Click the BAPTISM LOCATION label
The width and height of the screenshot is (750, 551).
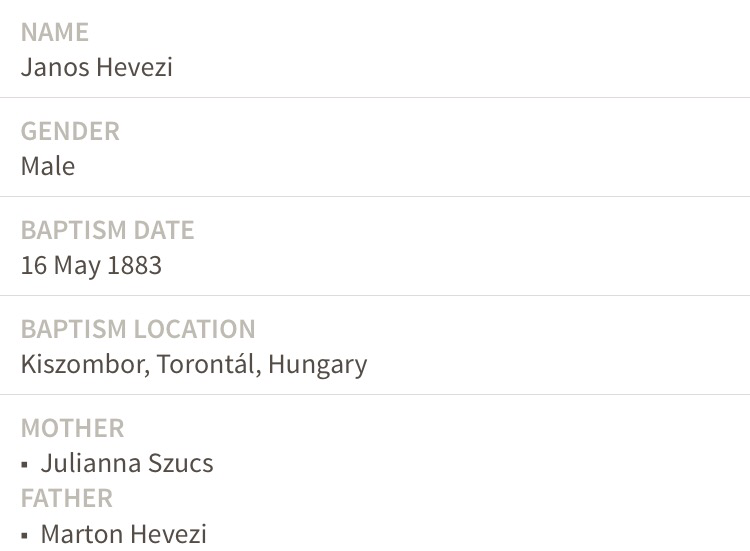click(138, 329)
